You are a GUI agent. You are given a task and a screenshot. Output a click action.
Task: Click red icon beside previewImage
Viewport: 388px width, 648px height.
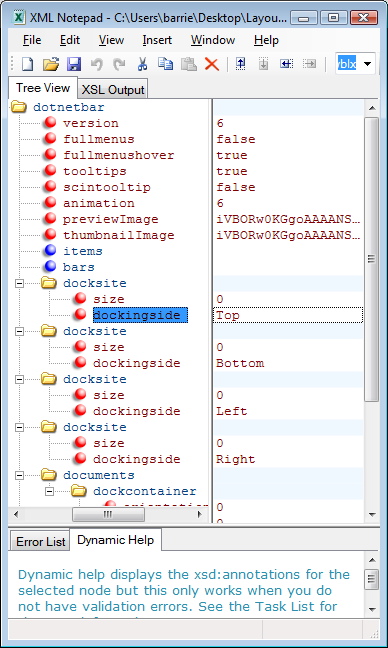pos(50,219)
